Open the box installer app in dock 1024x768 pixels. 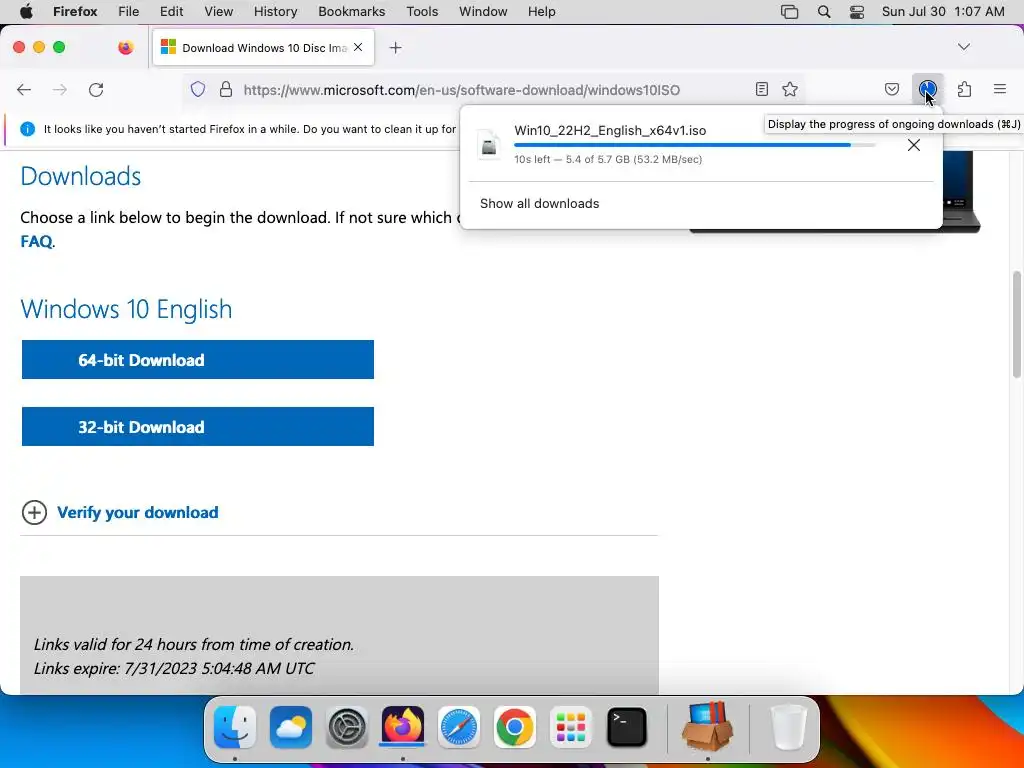[x=708, y=727]
